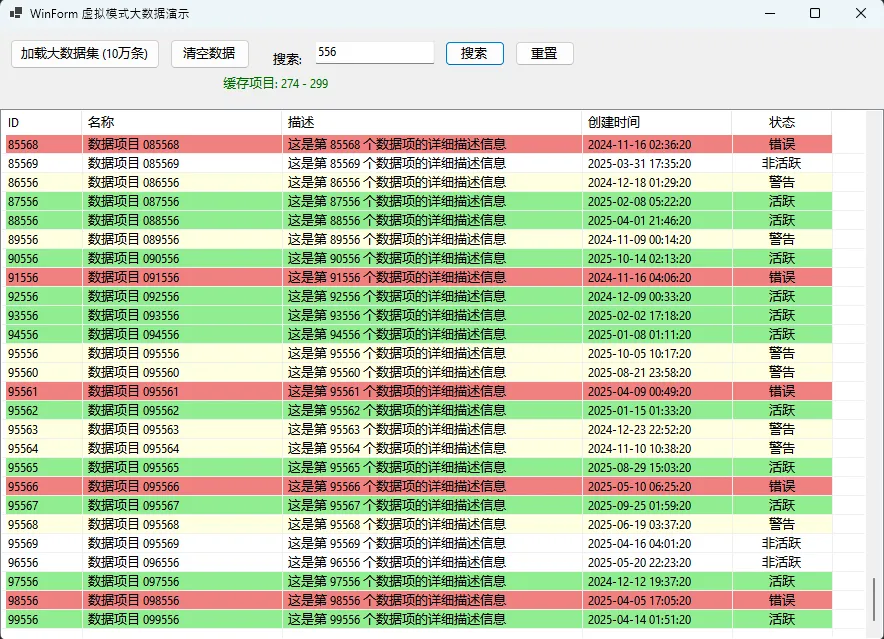Click the WinForm app icon in title bar
This screenshot has width=884, height=639.
(x=16, y=14)
